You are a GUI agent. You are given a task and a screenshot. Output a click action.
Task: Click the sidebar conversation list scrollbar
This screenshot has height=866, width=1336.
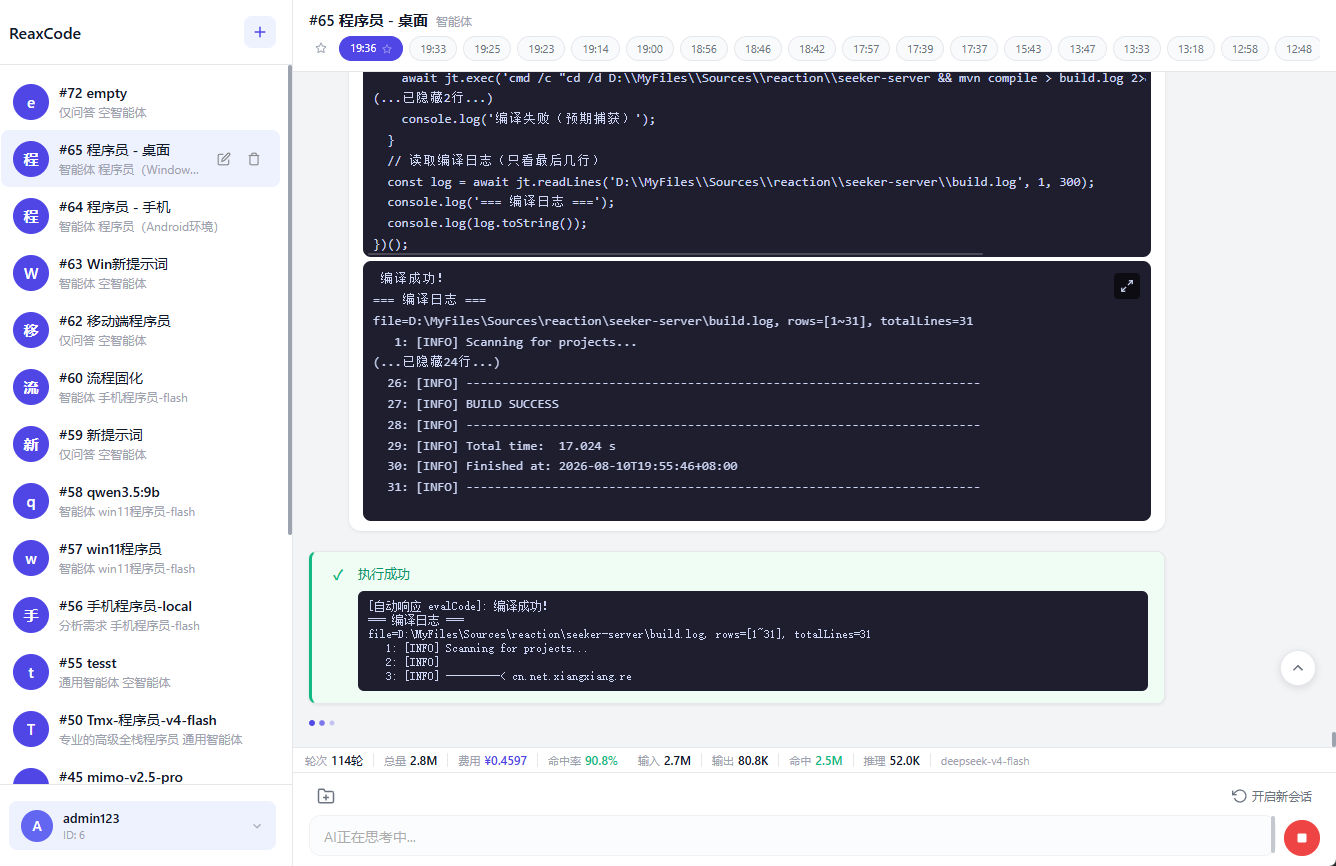pos(290,300)
